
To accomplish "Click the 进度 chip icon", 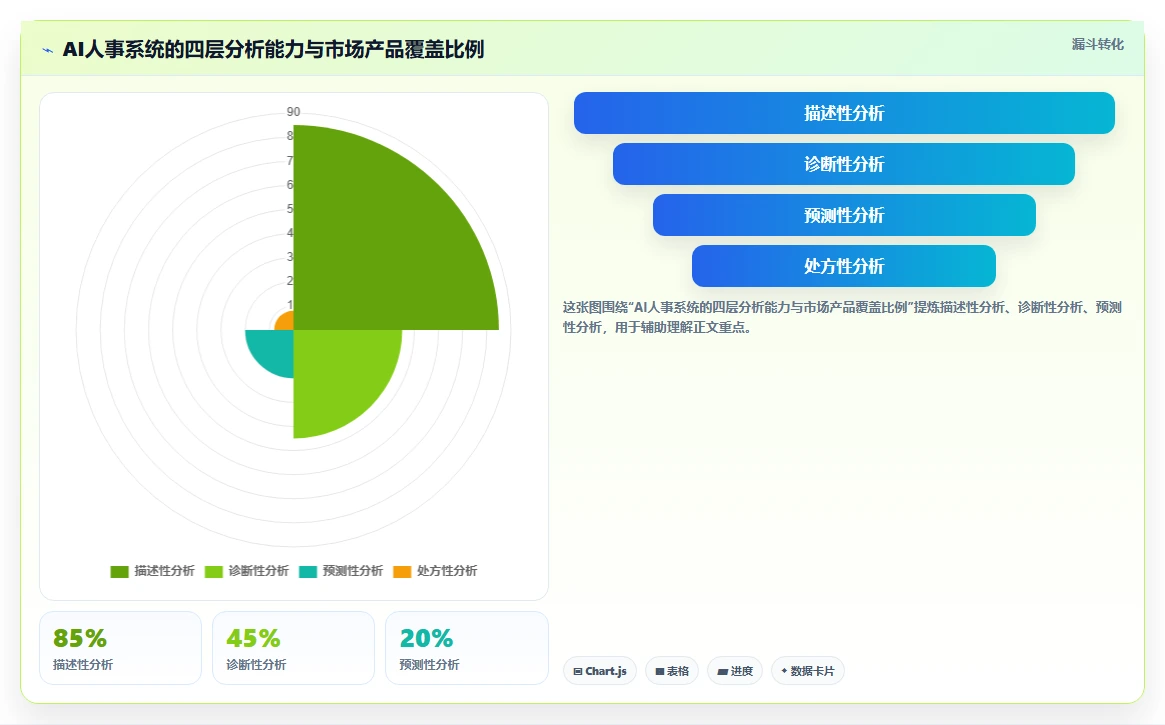I will 722,672.
